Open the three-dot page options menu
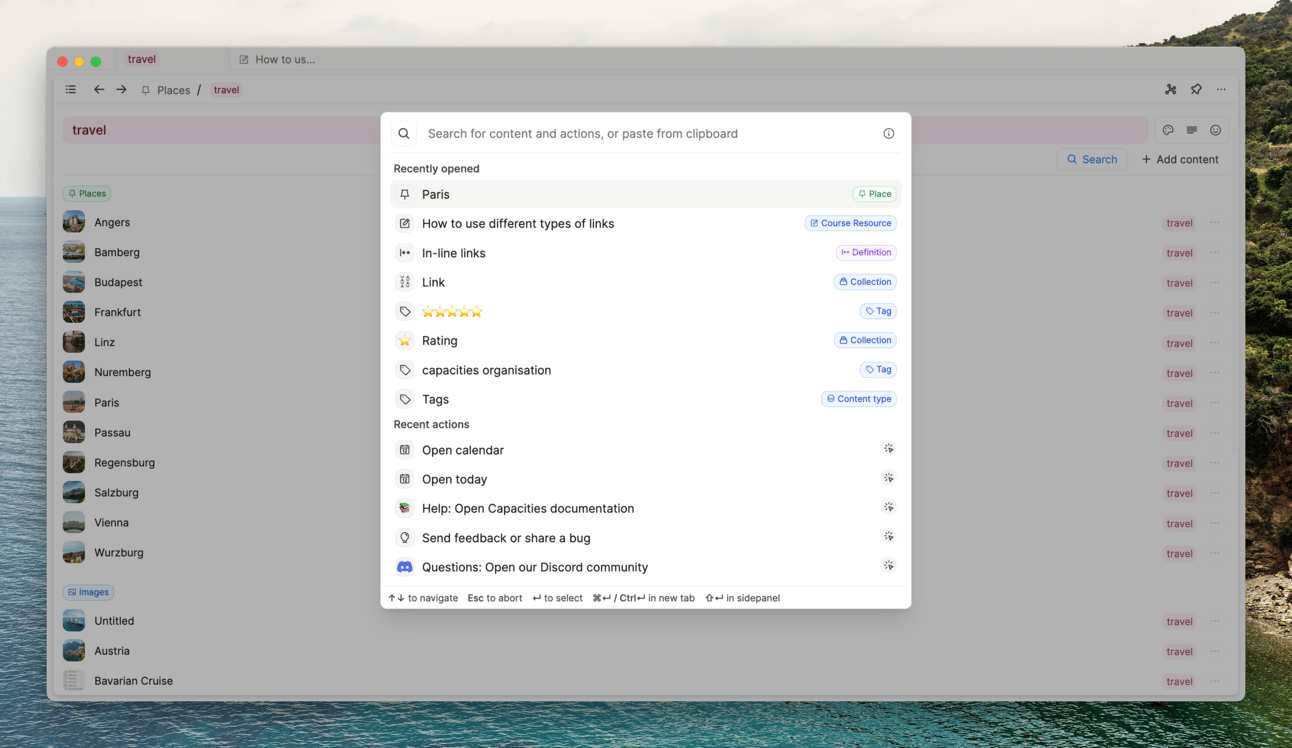 coord(1221,90)
